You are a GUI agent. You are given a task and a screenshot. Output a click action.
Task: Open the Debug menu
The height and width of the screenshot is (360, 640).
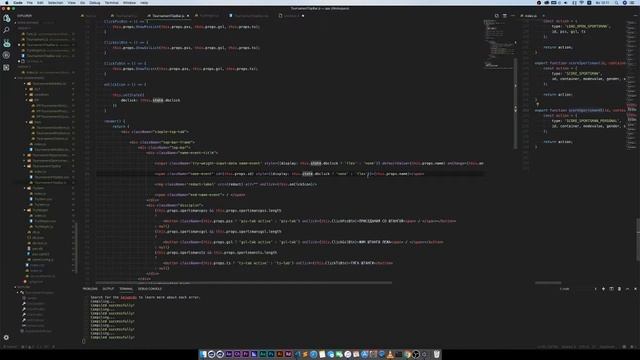pyautogui.click(x=95, y=2)
